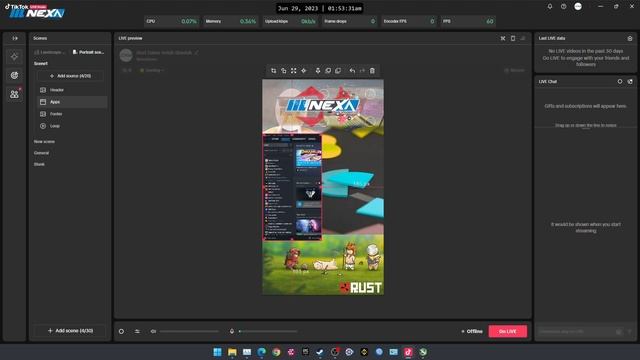The image size is (640, 360).
Task: Open Steam from the taskbar
Action: tap(320, 352)
